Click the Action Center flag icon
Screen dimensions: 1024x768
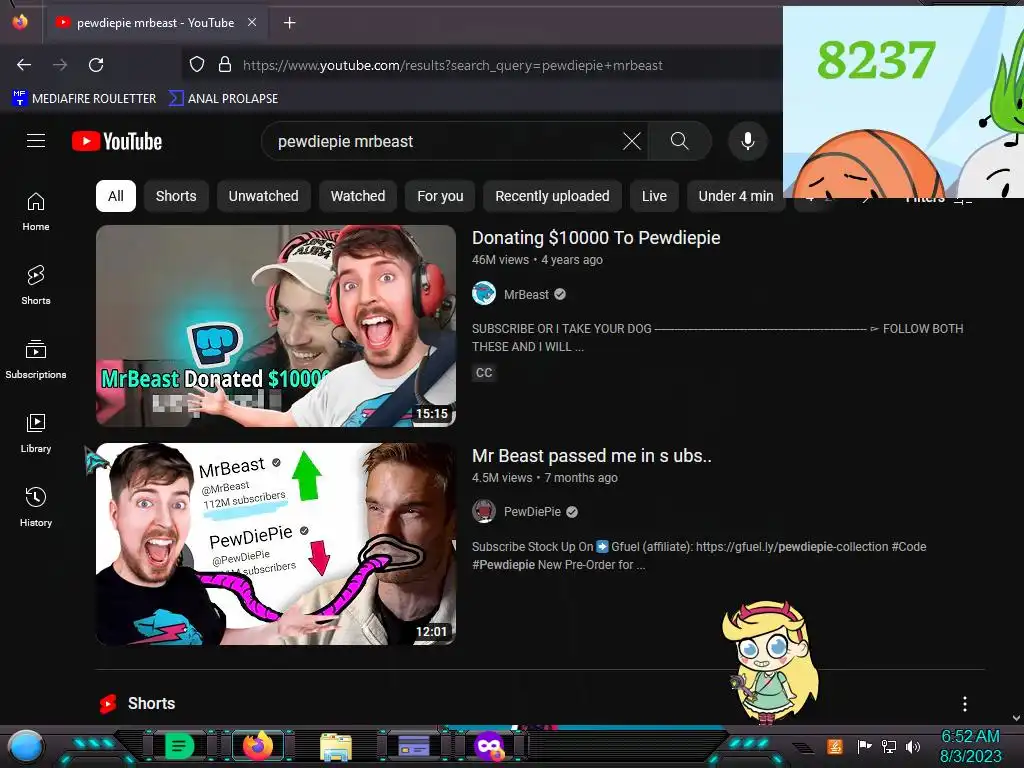(864, 746)
